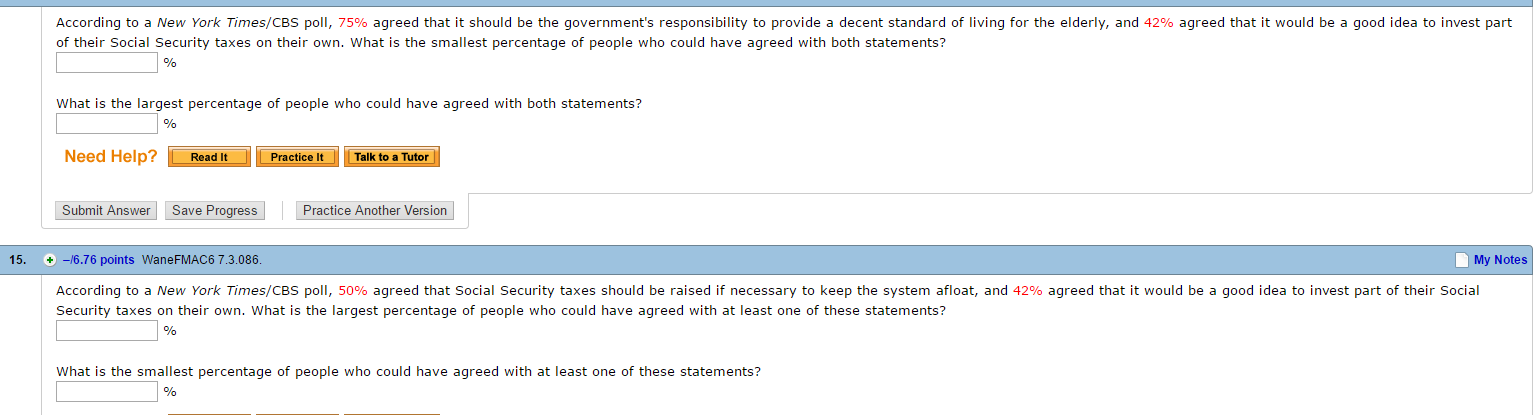
Task: Click the orange Need Help? label
Action: click(x=111, y=157)
